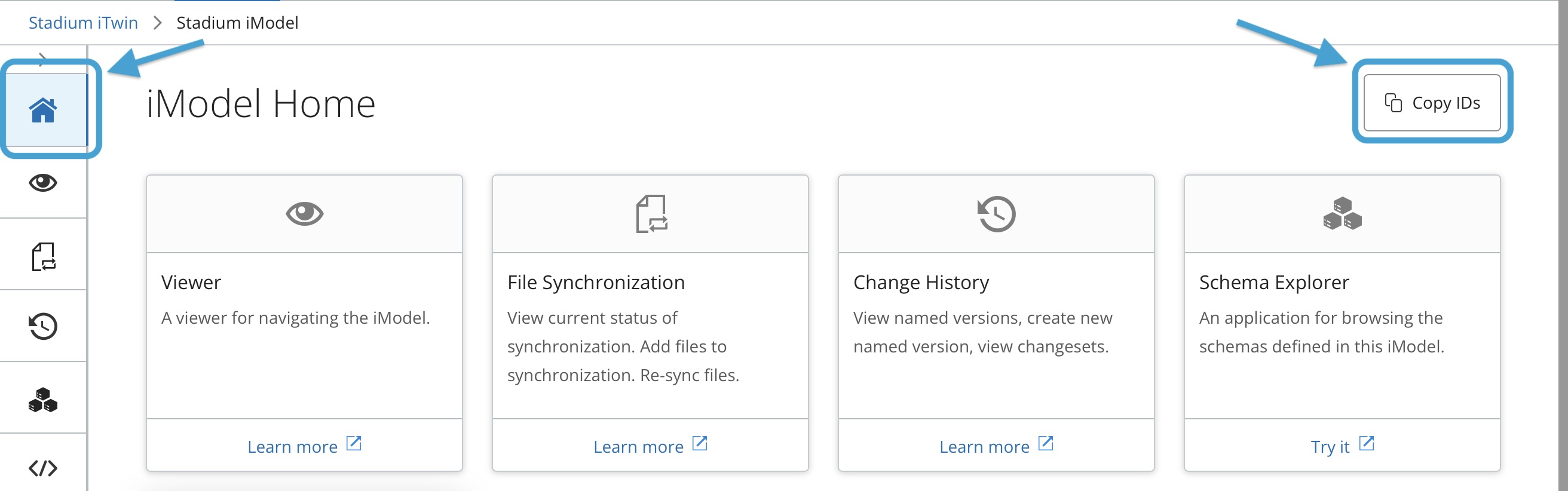Open Change History clock icon in sidebar

43,326
